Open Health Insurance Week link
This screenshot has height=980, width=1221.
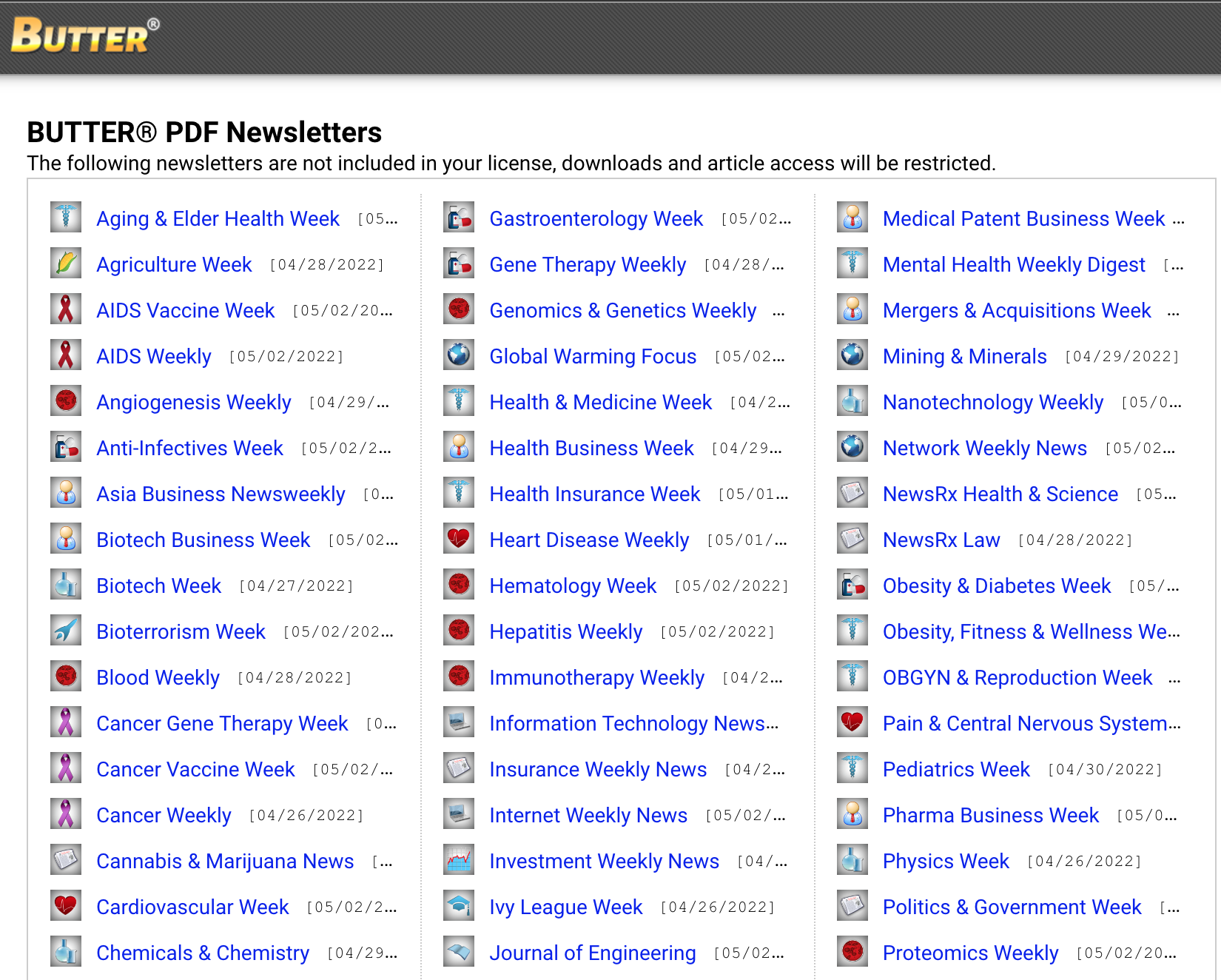click(x=594, y=494)
